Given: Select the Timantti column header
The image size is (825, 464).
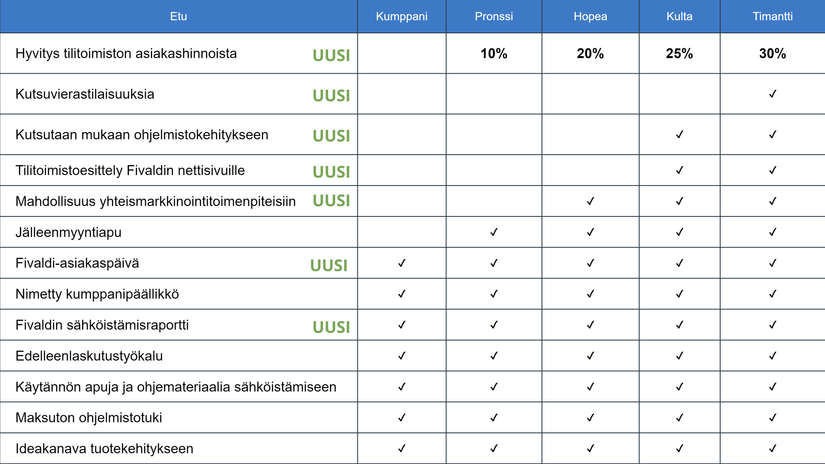Looking at the screenshot, I should coord(772,17).
